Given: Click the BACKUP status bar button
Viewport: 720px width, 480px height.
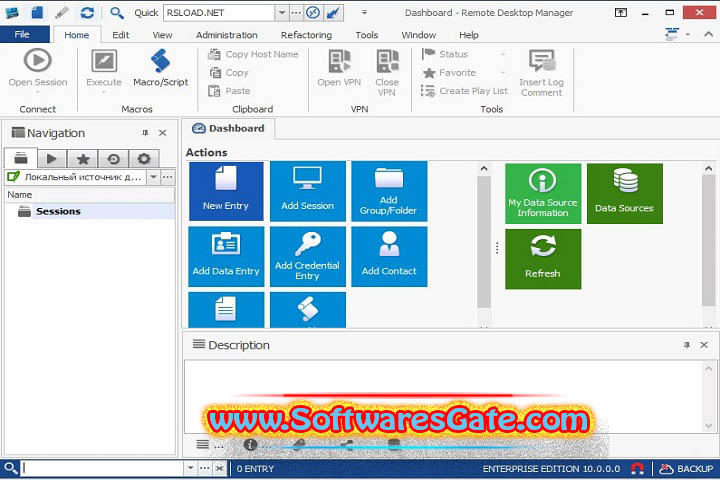Looking at the screenshot, I should [686, 469].
